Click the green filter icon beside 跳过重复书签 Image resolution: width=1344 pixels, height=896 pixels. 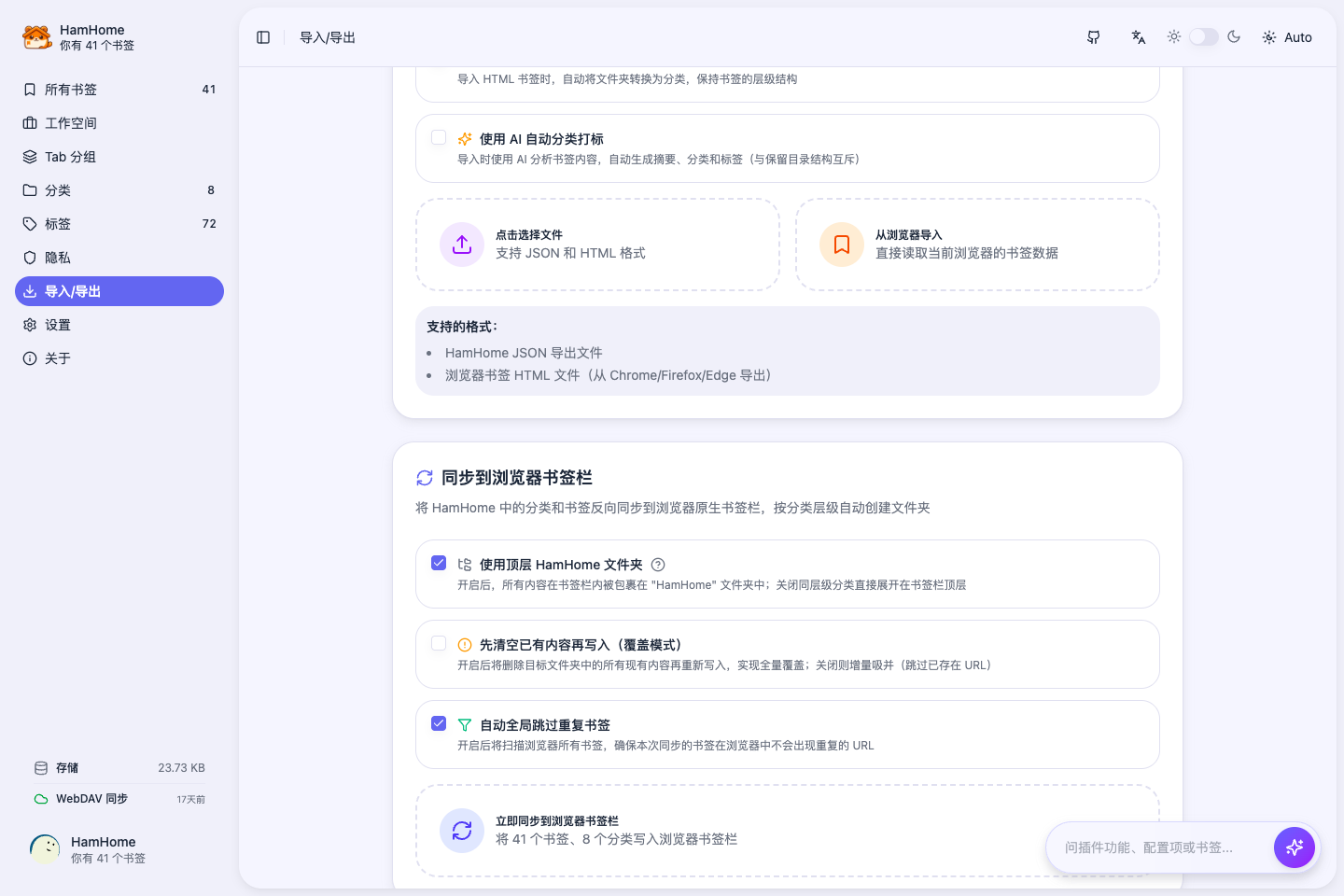click(x=465, y=725)
